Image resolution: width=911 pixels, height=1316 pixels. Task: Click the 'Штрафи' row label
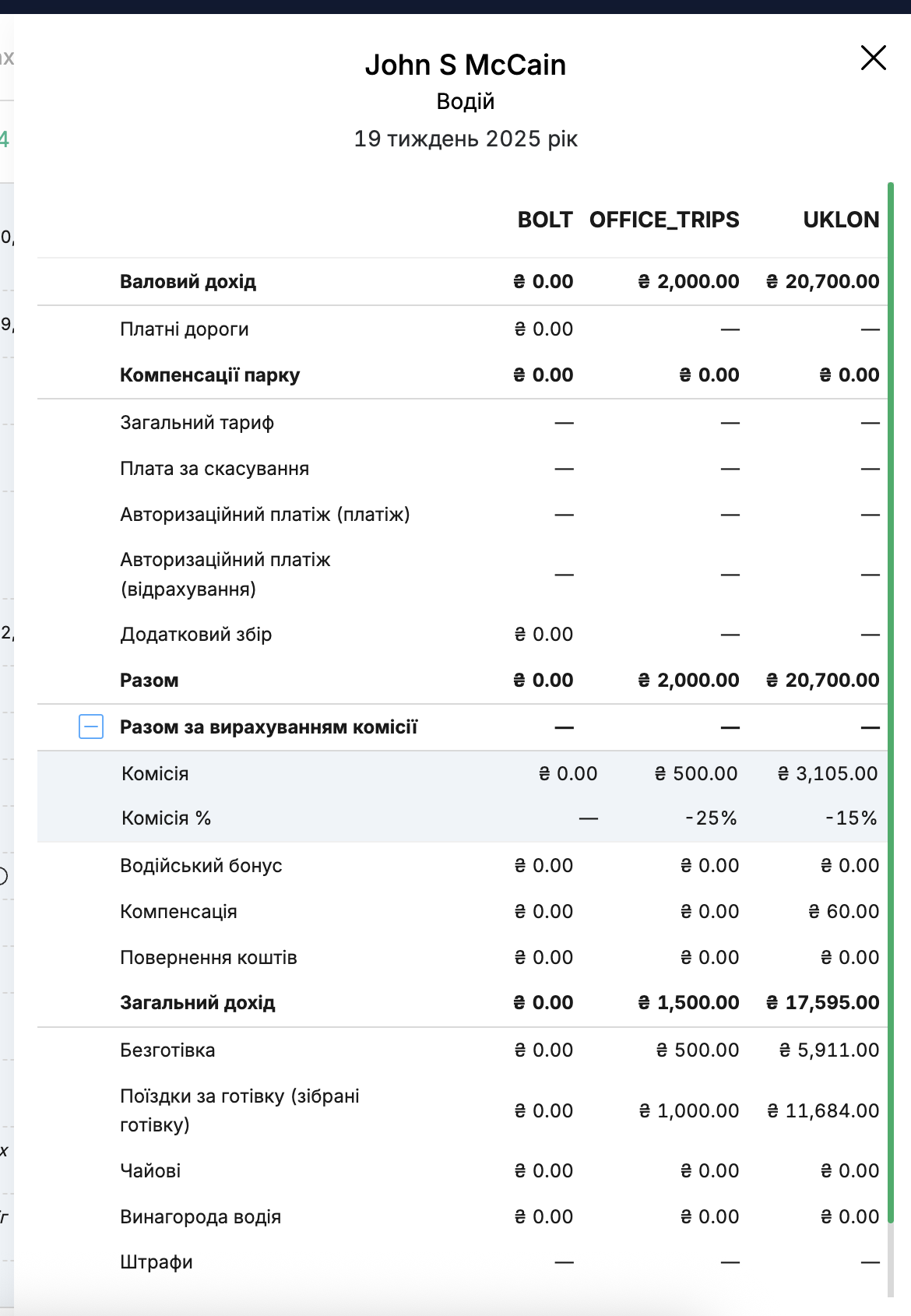(x=157, y=1261)
